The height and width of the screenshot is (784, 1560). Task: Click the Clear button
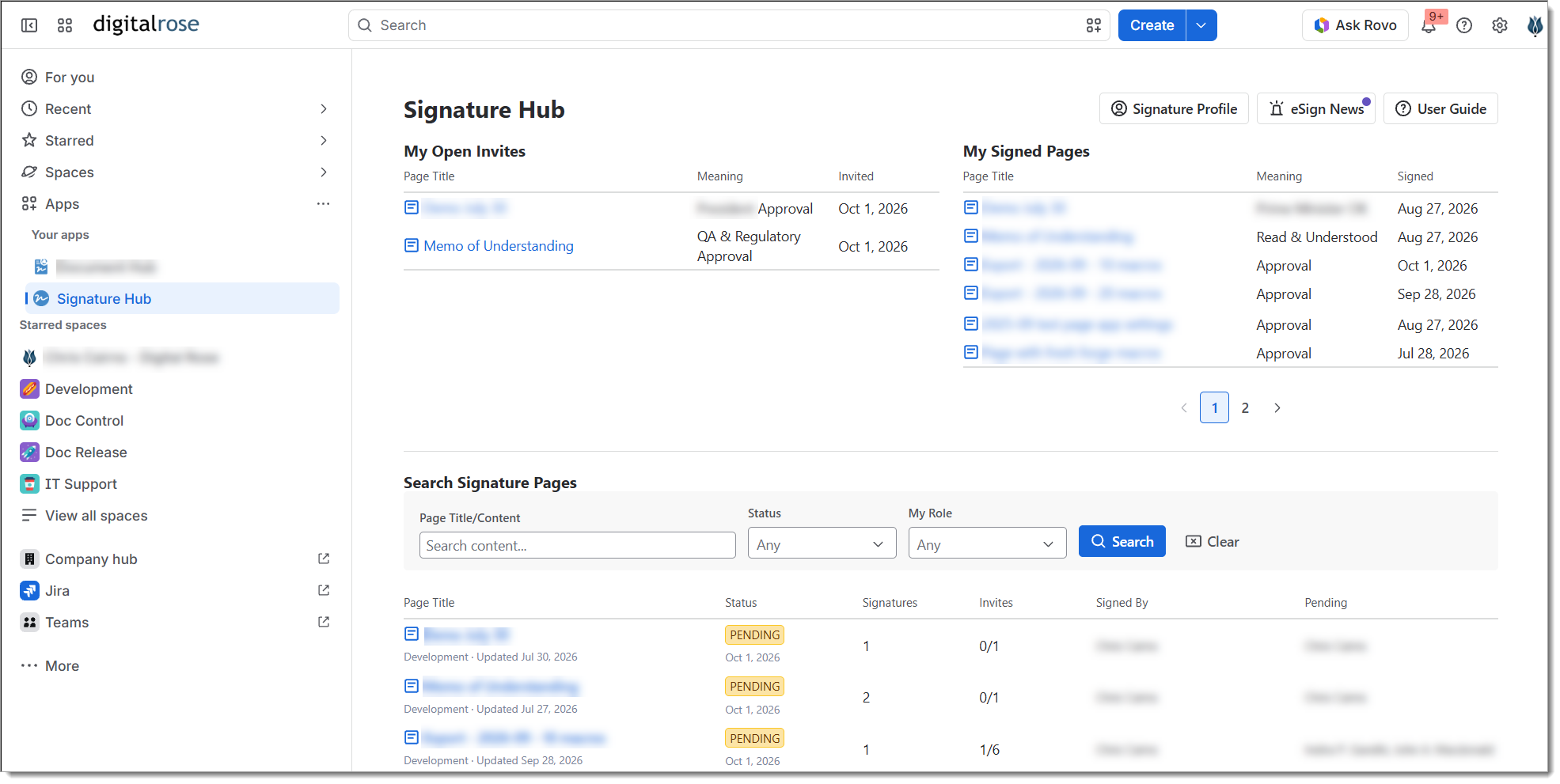coord(1212,541)
